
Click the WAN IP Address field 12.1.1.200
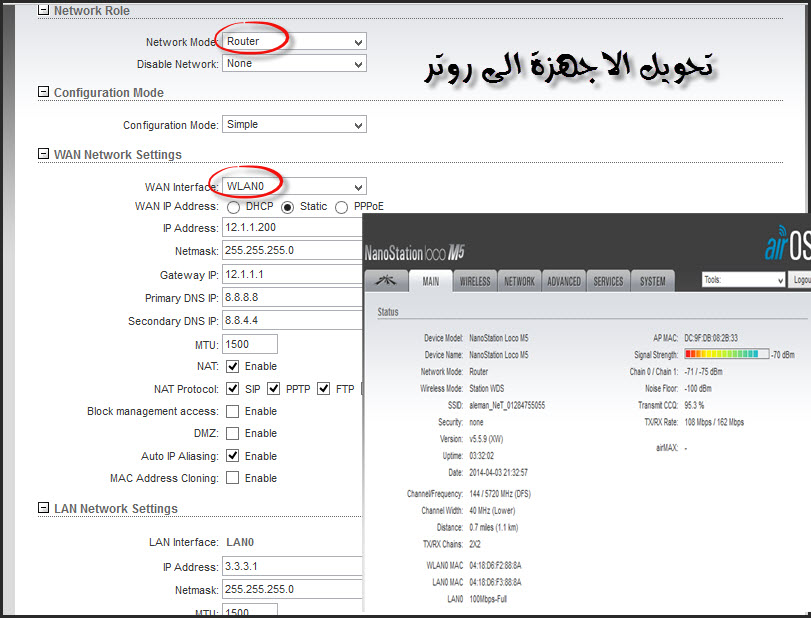tap(292, 228)
